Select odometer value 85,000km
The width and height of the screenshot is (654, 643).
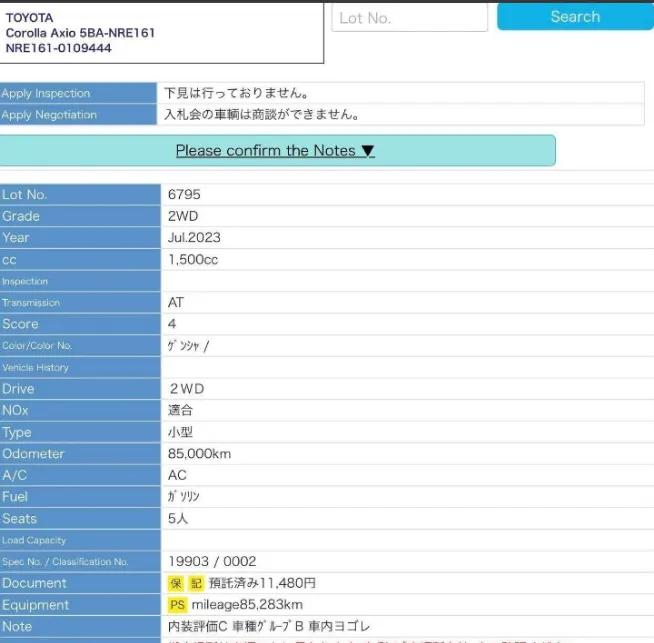[x=199, y=454]
